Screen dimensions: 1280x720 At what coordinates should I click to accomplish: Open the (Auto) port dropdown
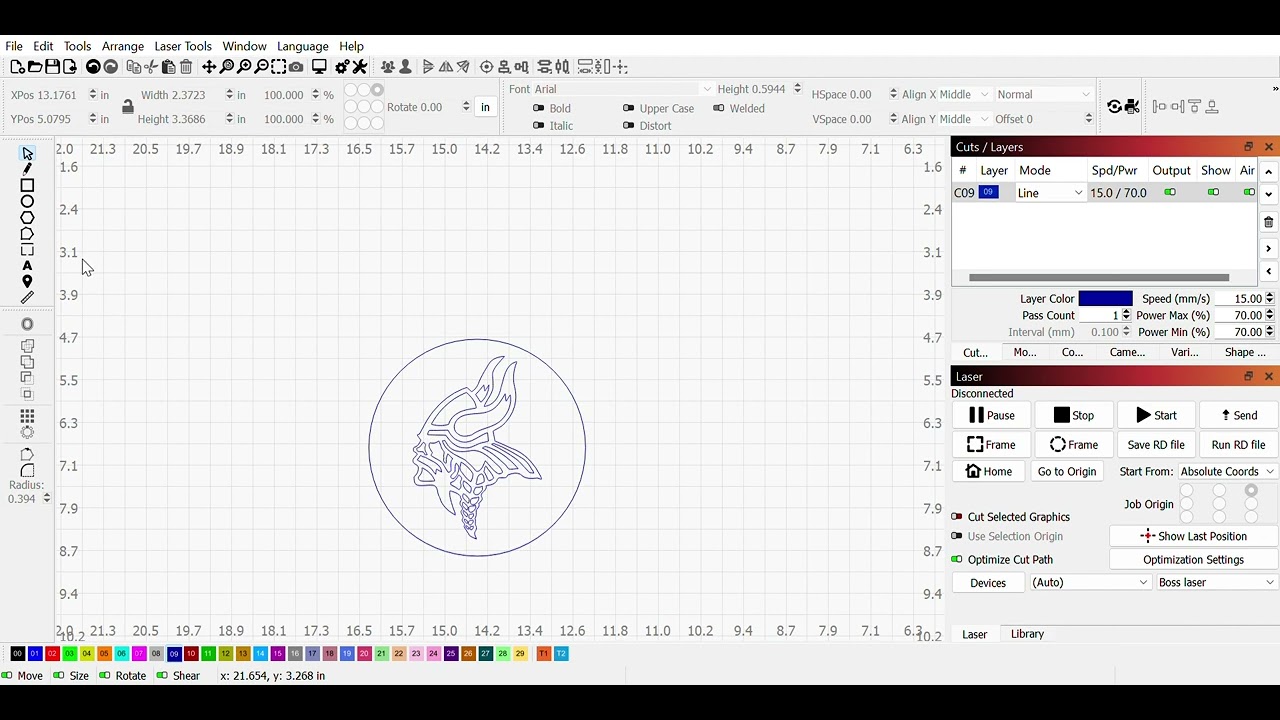pyautogui.click(x=1090, y=583)
